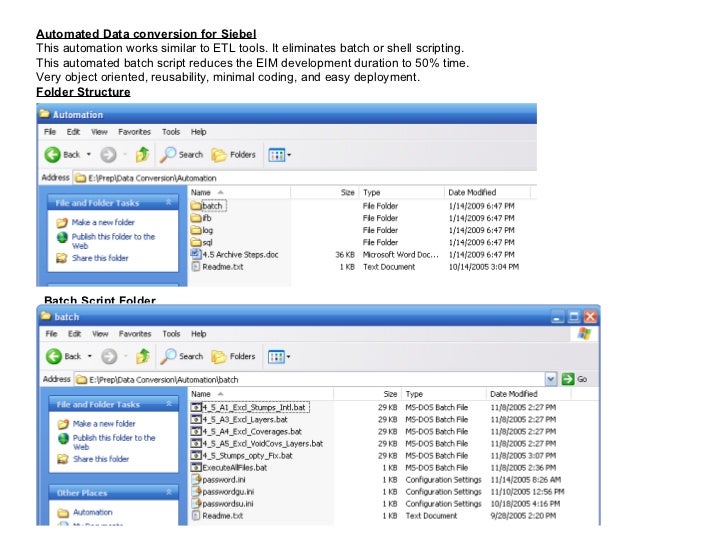Screen dimensions: 728x546
Task: Click Microsoft Word Doc... type cell
Action: pyautogui.click(x=400, y=254)
